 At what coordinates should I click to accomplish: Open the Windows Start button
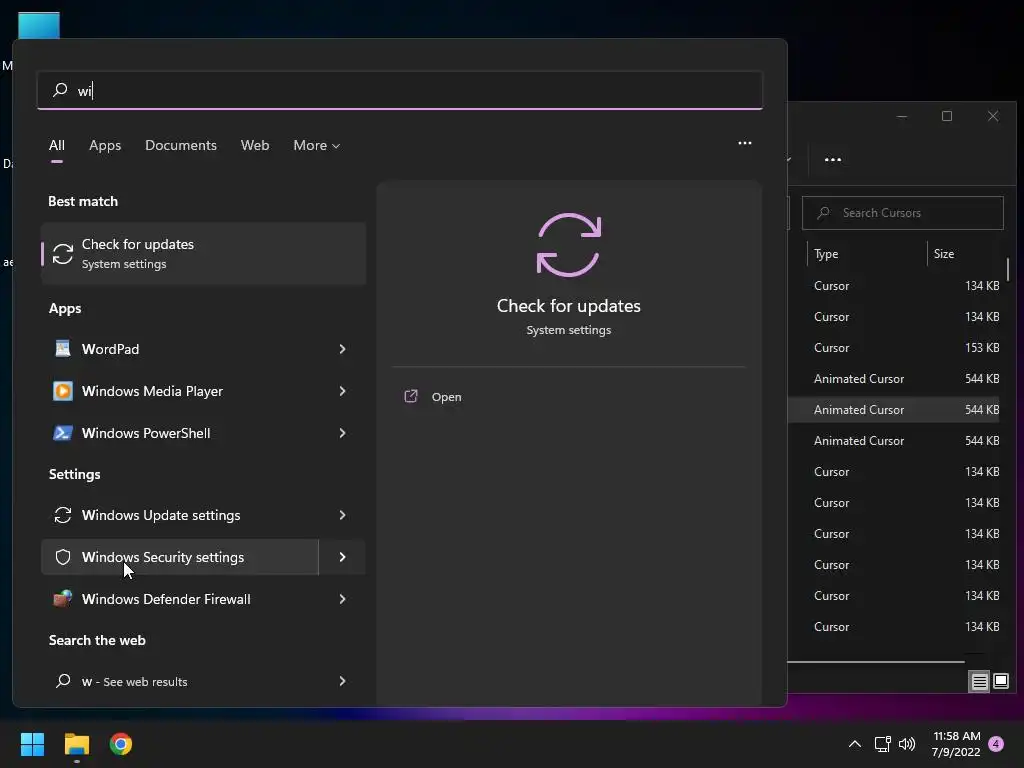32,744
